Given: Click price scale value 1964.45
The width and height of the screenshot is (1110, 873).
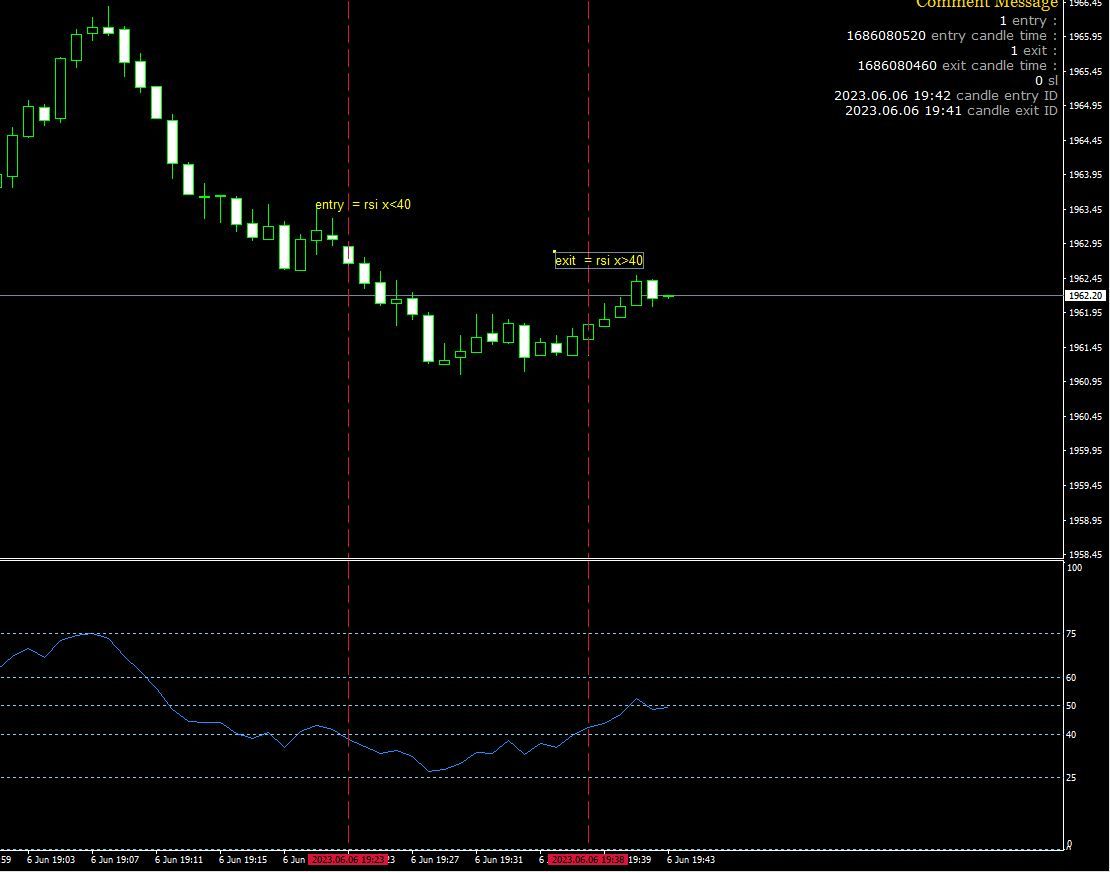Looking at the screenshot, I should (x=1085, y=140).
